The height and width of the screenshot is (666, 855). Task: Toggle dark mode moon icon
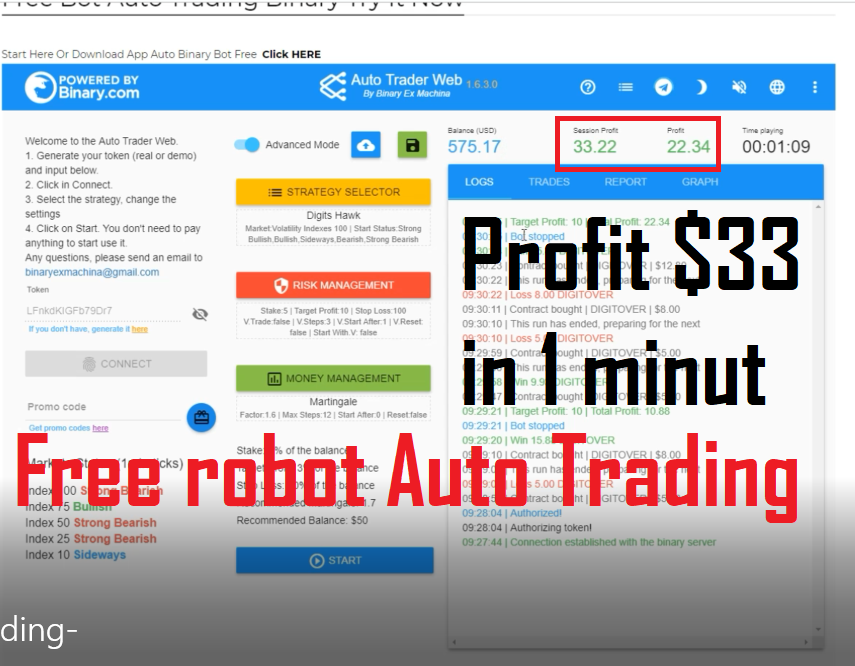(701, 87)
